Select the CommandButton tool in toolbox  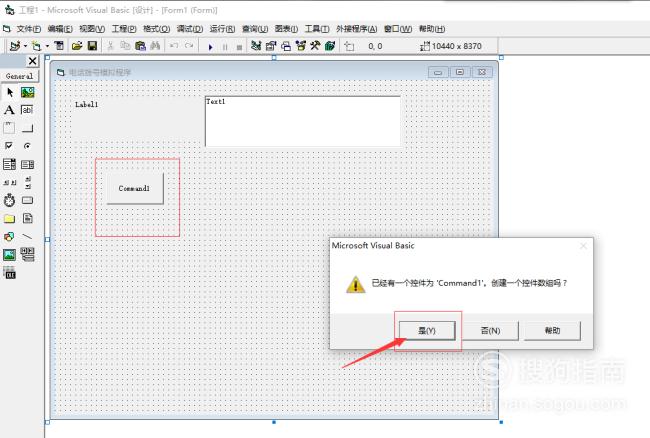(x=27, y=128)
